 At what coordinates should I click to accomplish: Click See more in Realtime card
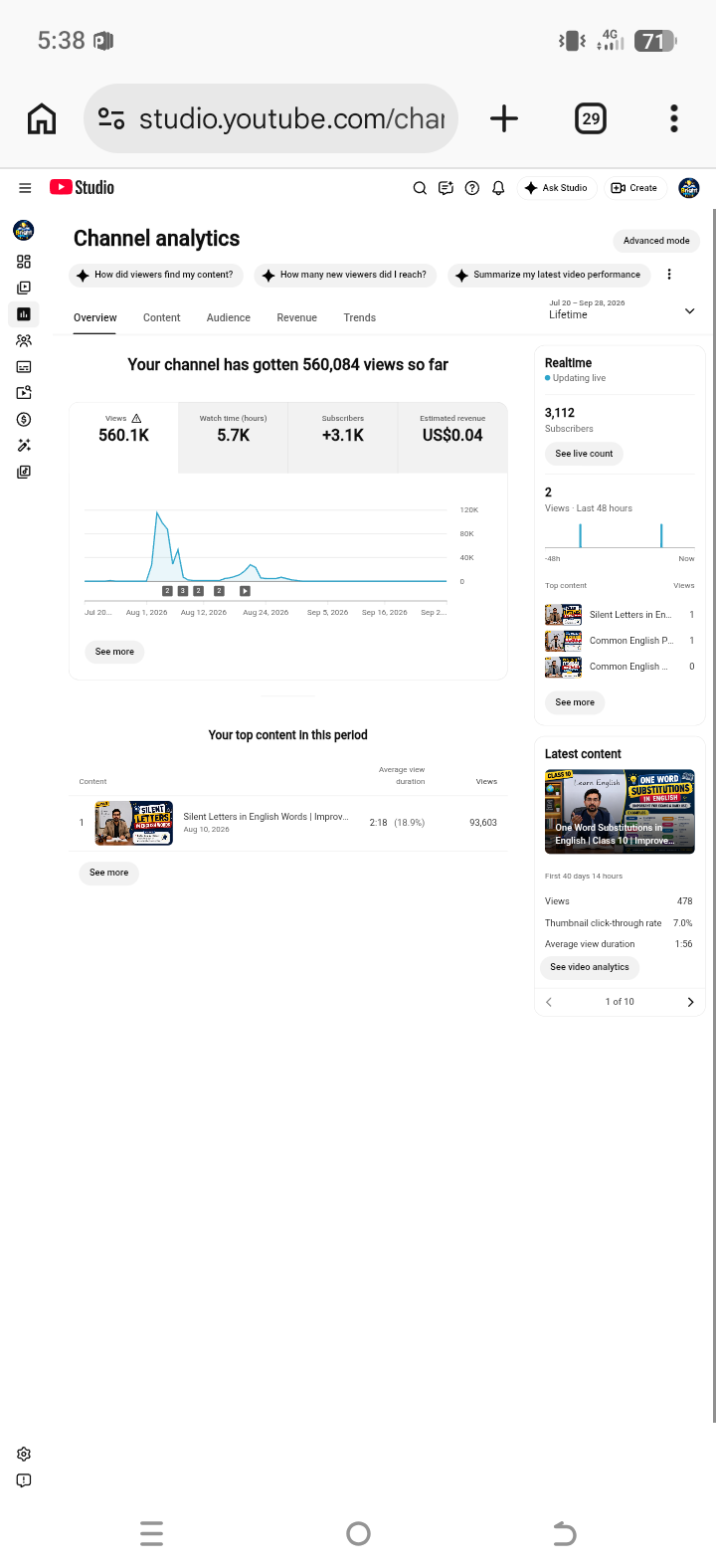click(575, 702)
